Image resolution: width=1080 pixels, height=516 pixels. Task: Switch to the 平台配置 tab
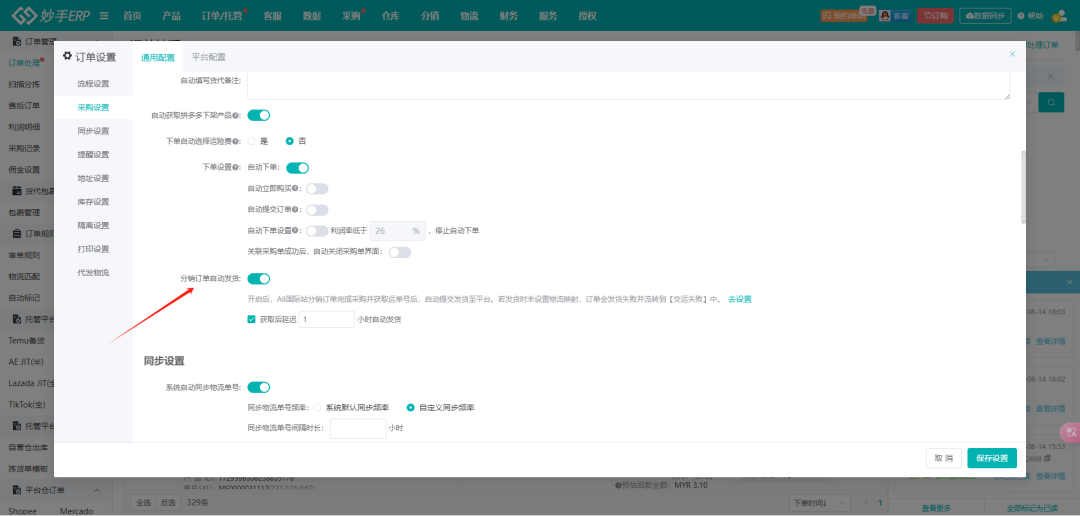[x=208, y=57]
